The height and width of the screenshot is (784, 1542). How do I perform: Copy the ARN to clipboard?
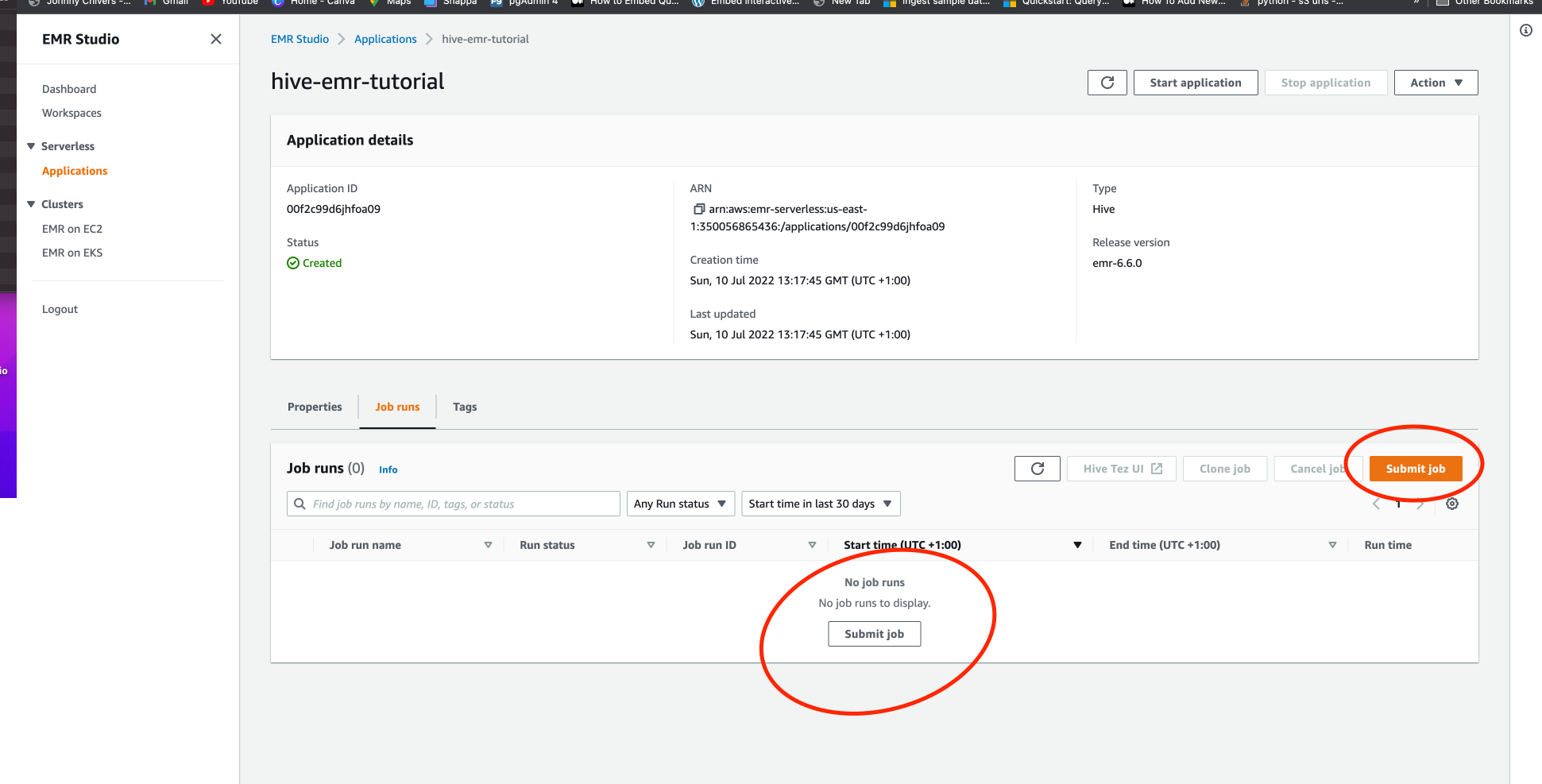[x=699, y=209]
